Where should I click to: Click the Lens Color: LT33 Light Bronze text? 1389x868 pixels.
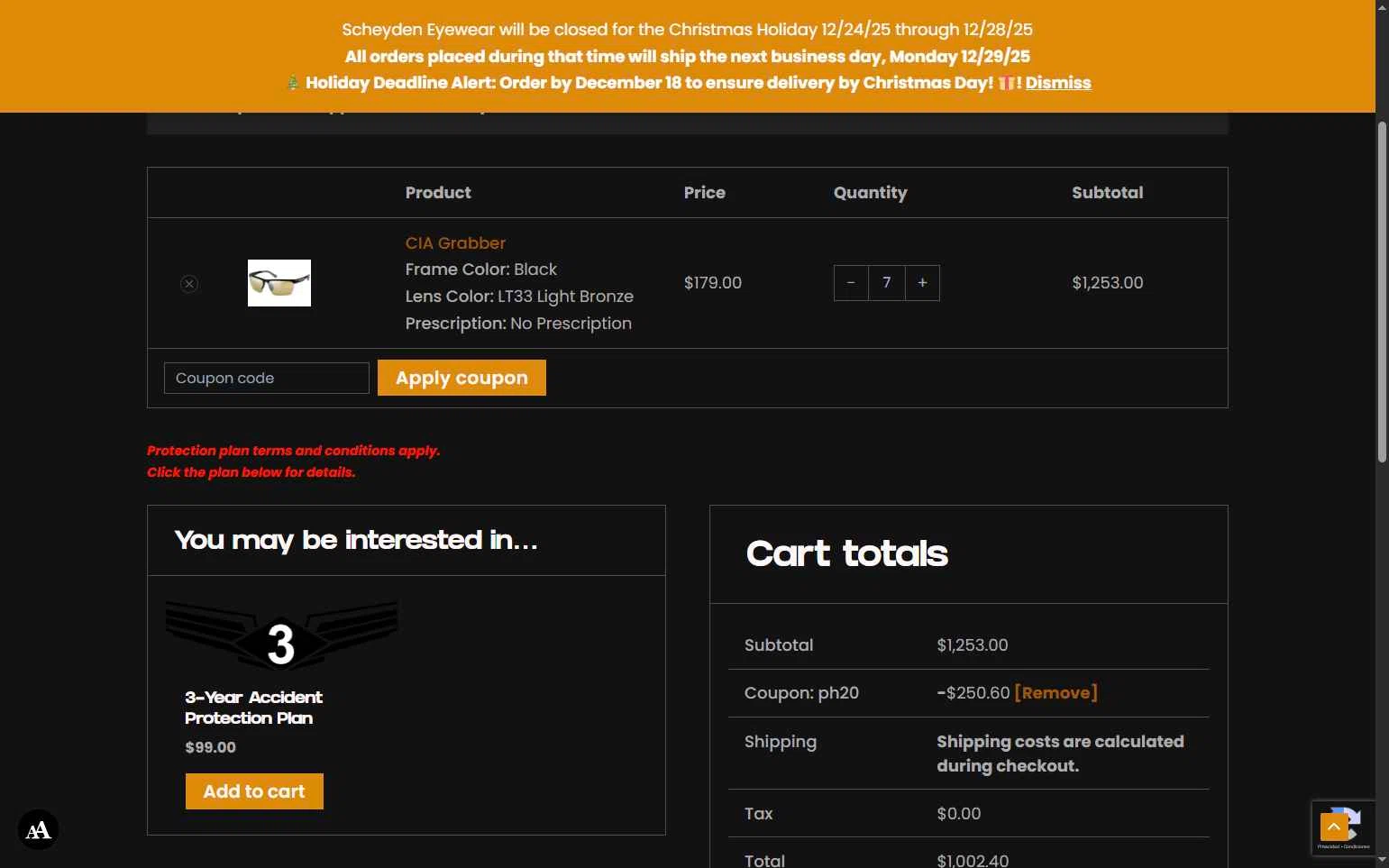click(x=519, y=297)
